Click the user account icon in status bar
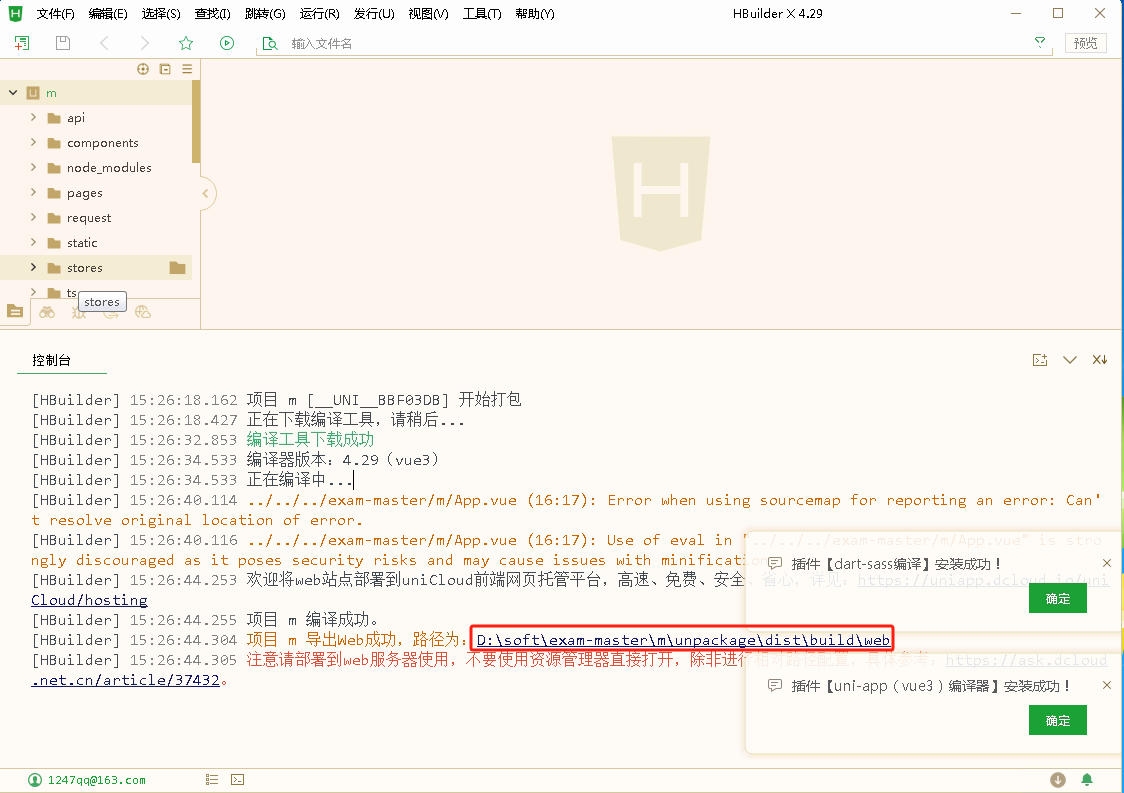1124x793 pixels. point(34,779)
